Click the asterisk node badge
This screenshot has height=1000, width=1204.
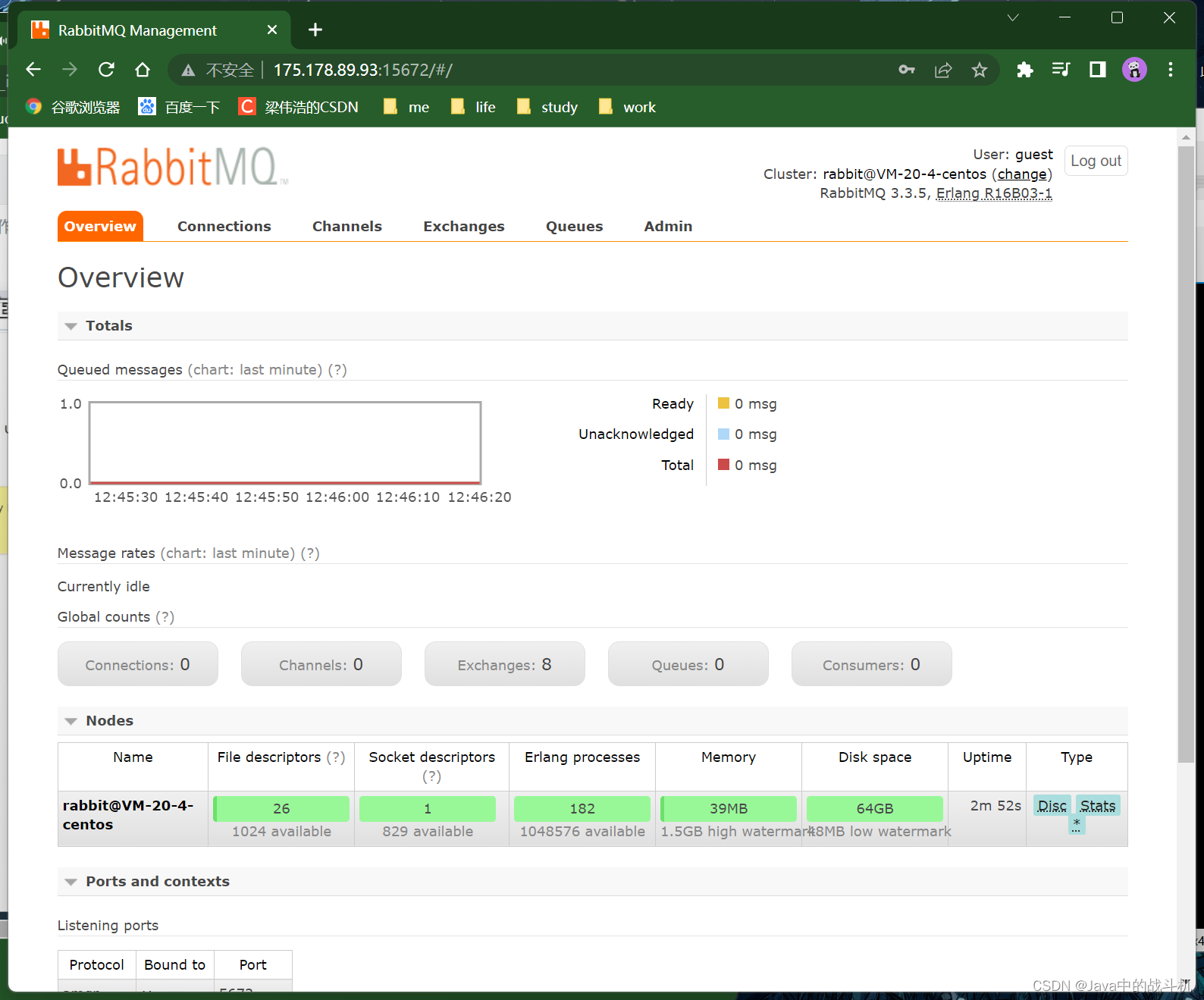pos(1077,825)
